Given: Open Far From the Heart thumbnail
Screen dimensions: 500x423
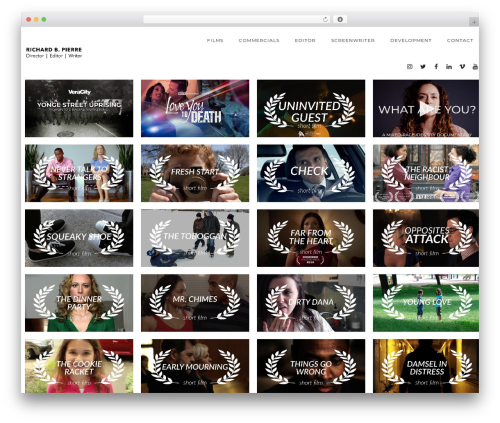Looking at the screenshot, I should coord(311,238).
